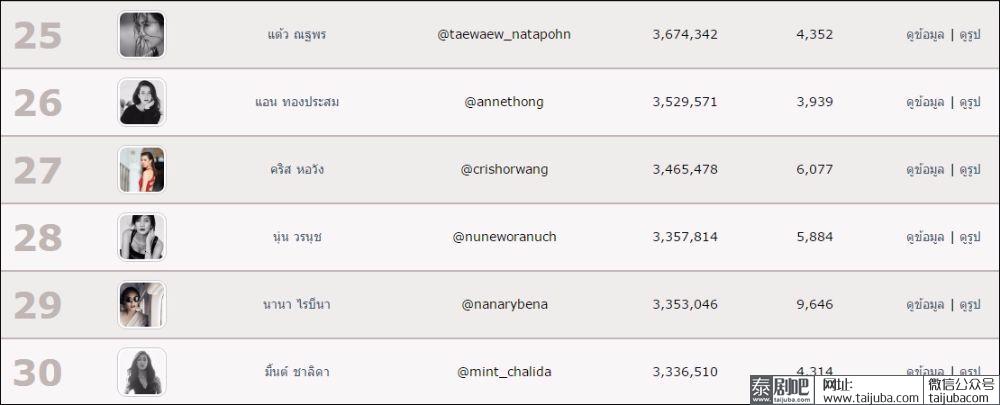Click the annethong avatar thumbnail

[142, 102]
